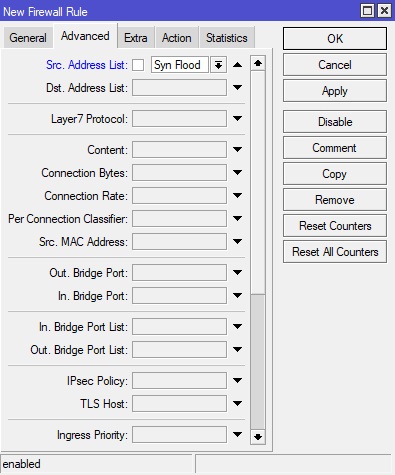
Task: Click the enabled status bar text
Action: 22,464
